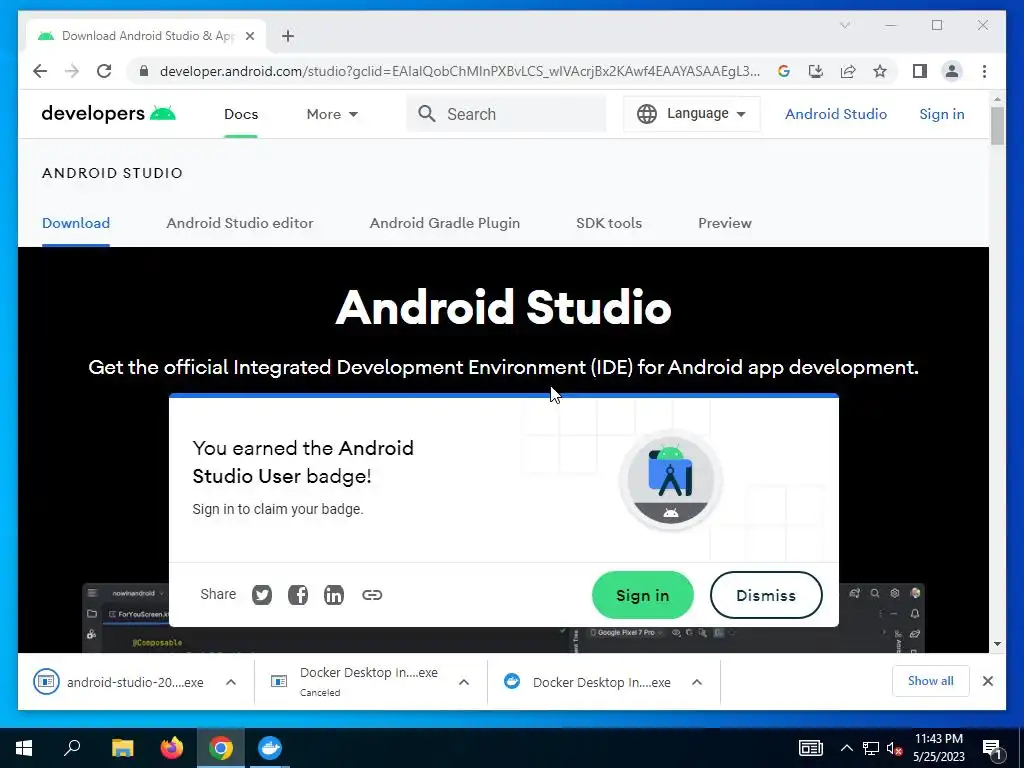This screenshot has width=1024, height=768.
Task: Click the Android Studio User badge image
Action: pyautogui.click(x=671, y=480)
